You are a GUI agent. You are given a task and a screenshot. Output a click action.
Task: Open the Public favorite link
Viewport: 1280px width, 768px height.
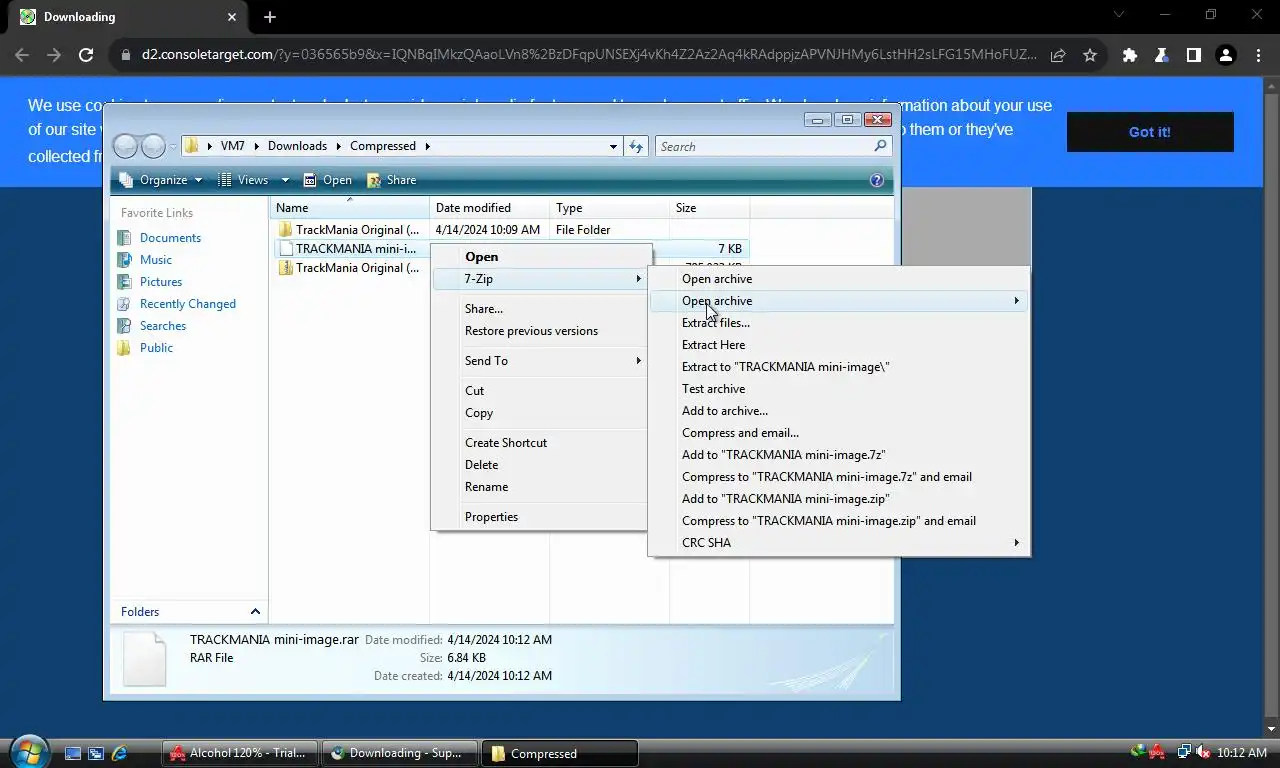point(156,348)
